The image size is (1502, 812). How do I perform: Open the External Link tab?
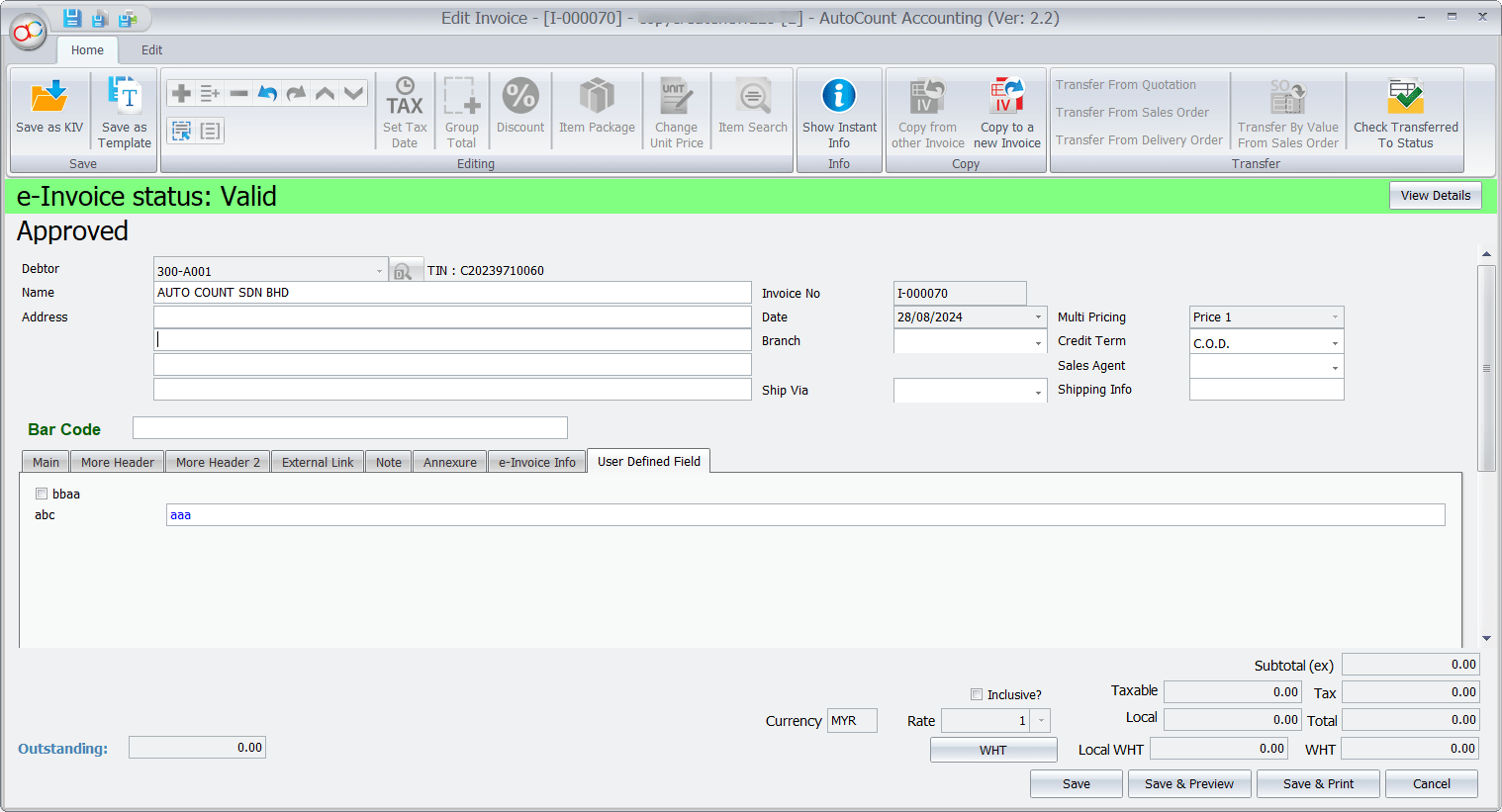318,462
